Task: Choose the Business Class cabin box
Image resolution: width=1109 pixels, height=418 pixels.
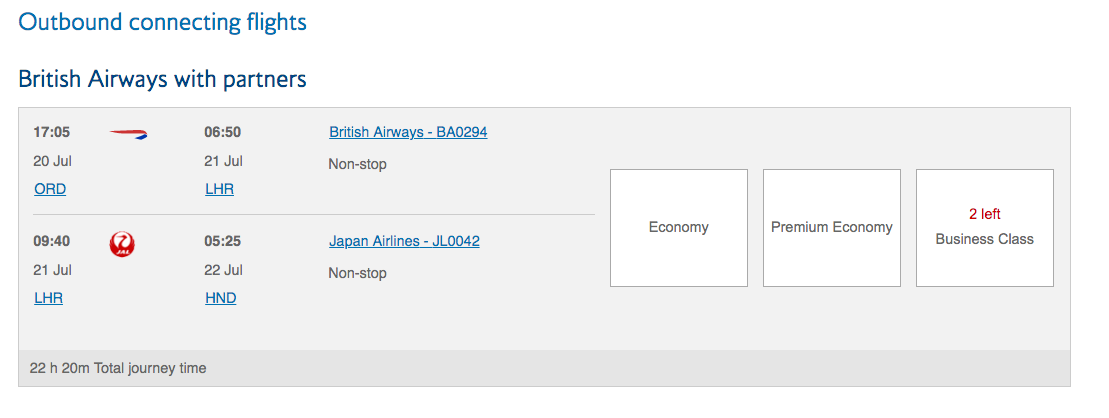Action: pyautogui.click(x=984, y=239)
